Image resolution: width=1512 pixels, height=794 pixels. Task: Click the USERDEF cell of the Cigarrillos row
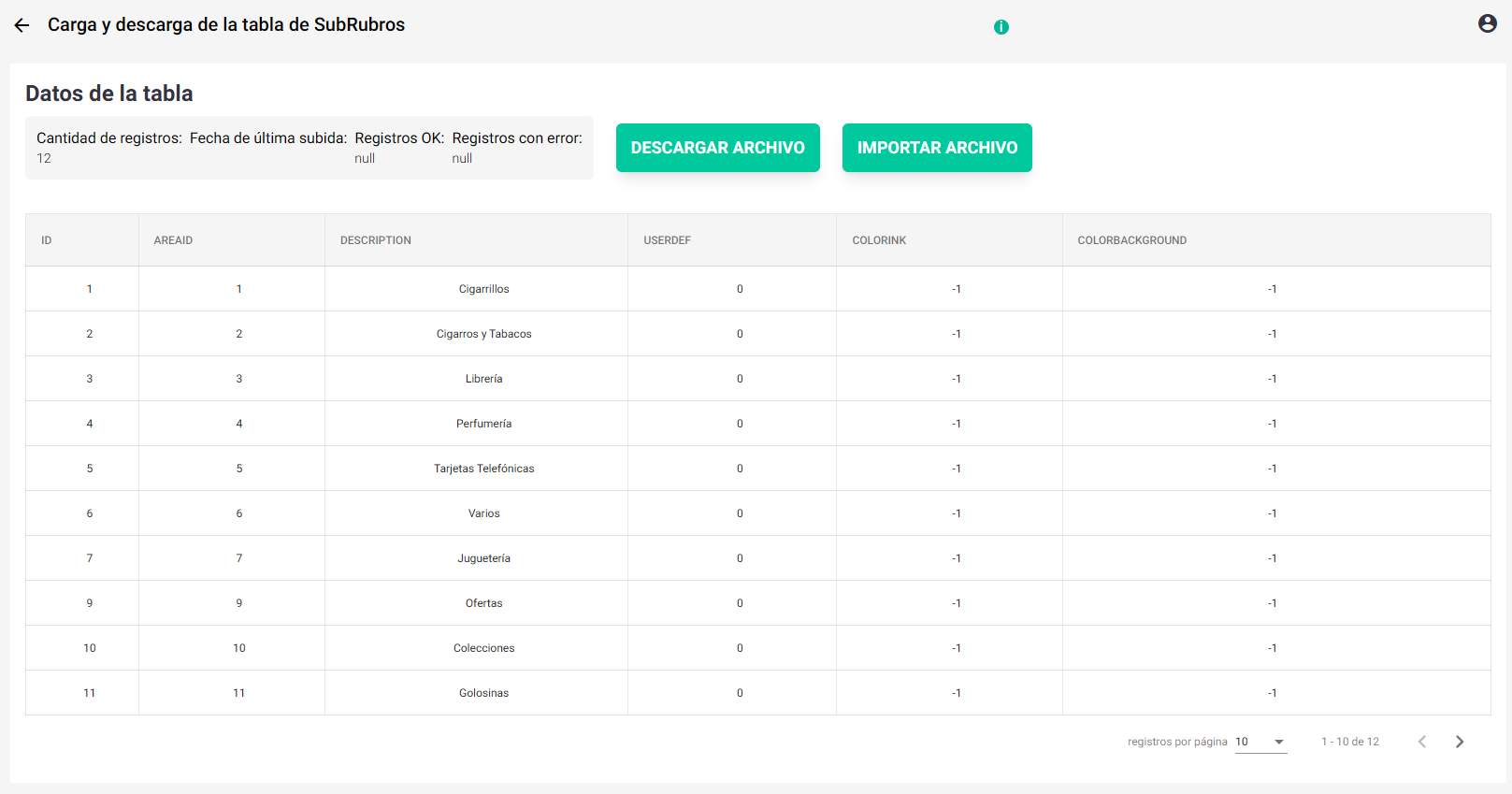coord(732,289)
